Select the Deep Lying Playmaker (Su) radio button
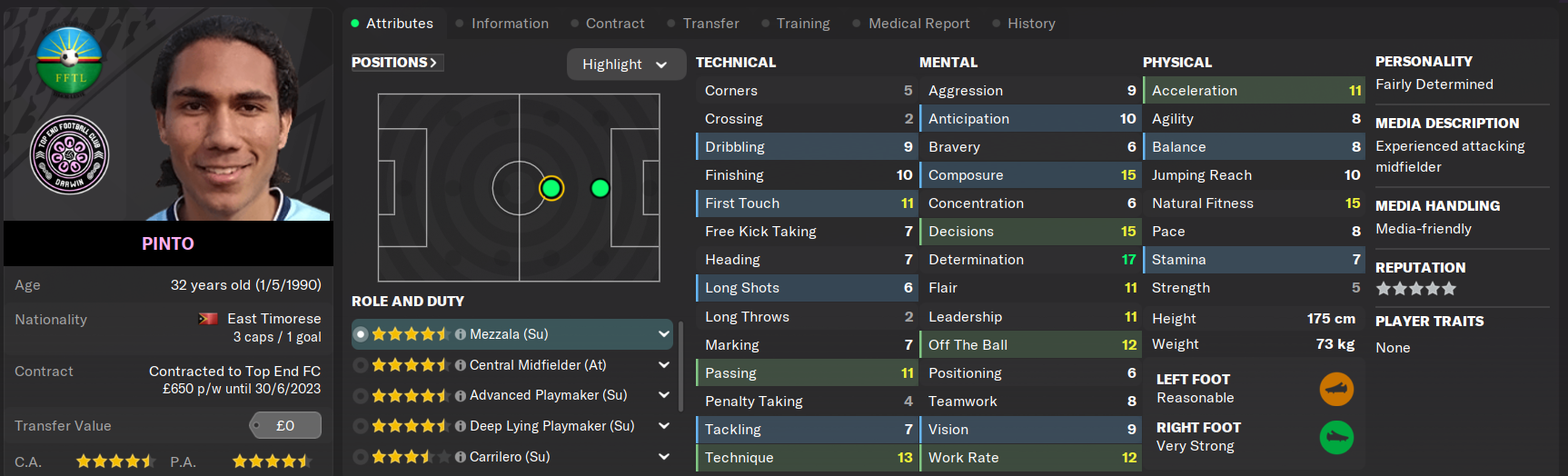Viewport: 1568px width, 476px height. [x=361, y=426]
